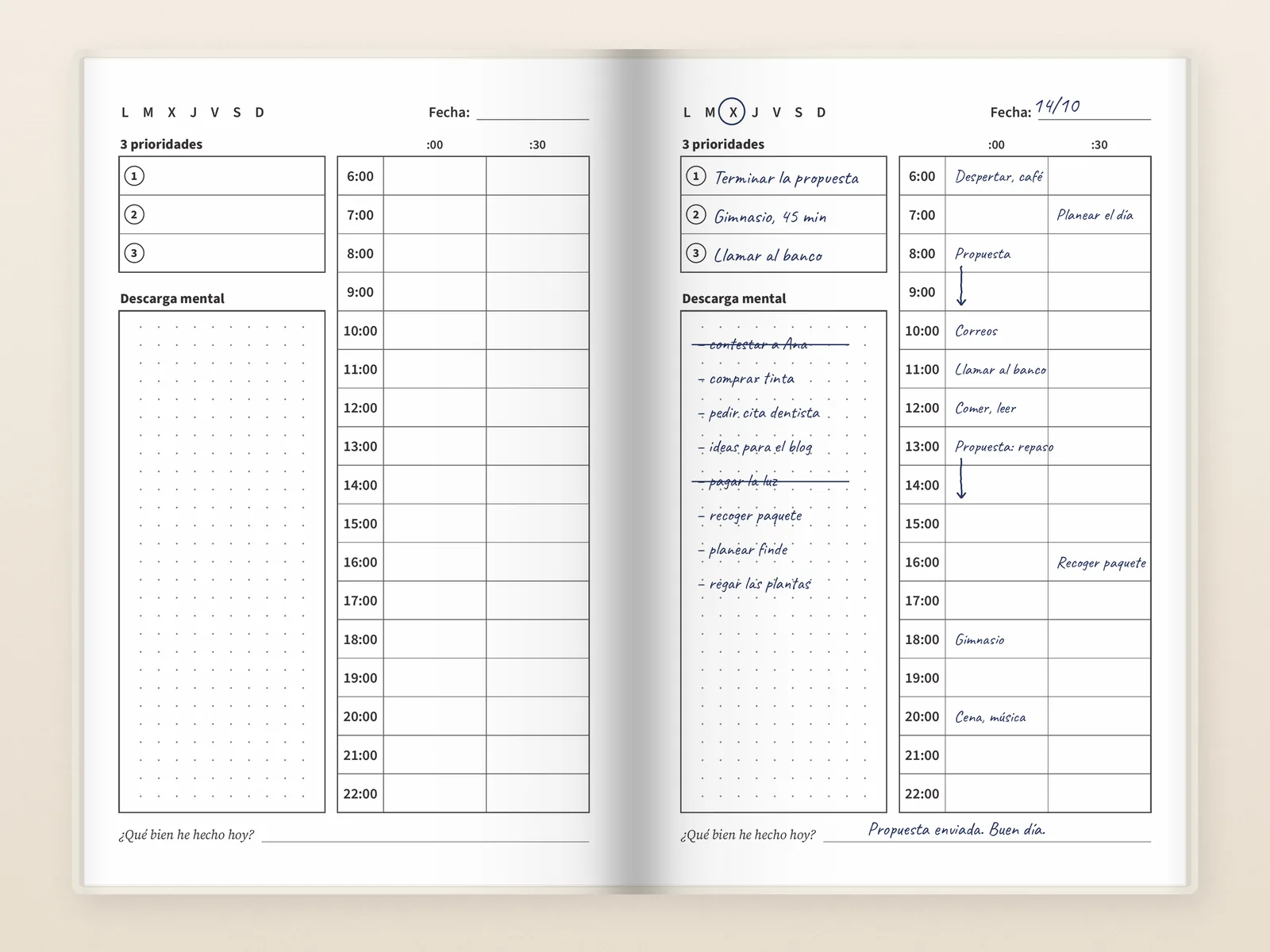The height and width of the screenshot is (952, 1270).
Task: Click the empty 6:00 slot on left page
Action: pyautogui.click(x=435, y=176)
